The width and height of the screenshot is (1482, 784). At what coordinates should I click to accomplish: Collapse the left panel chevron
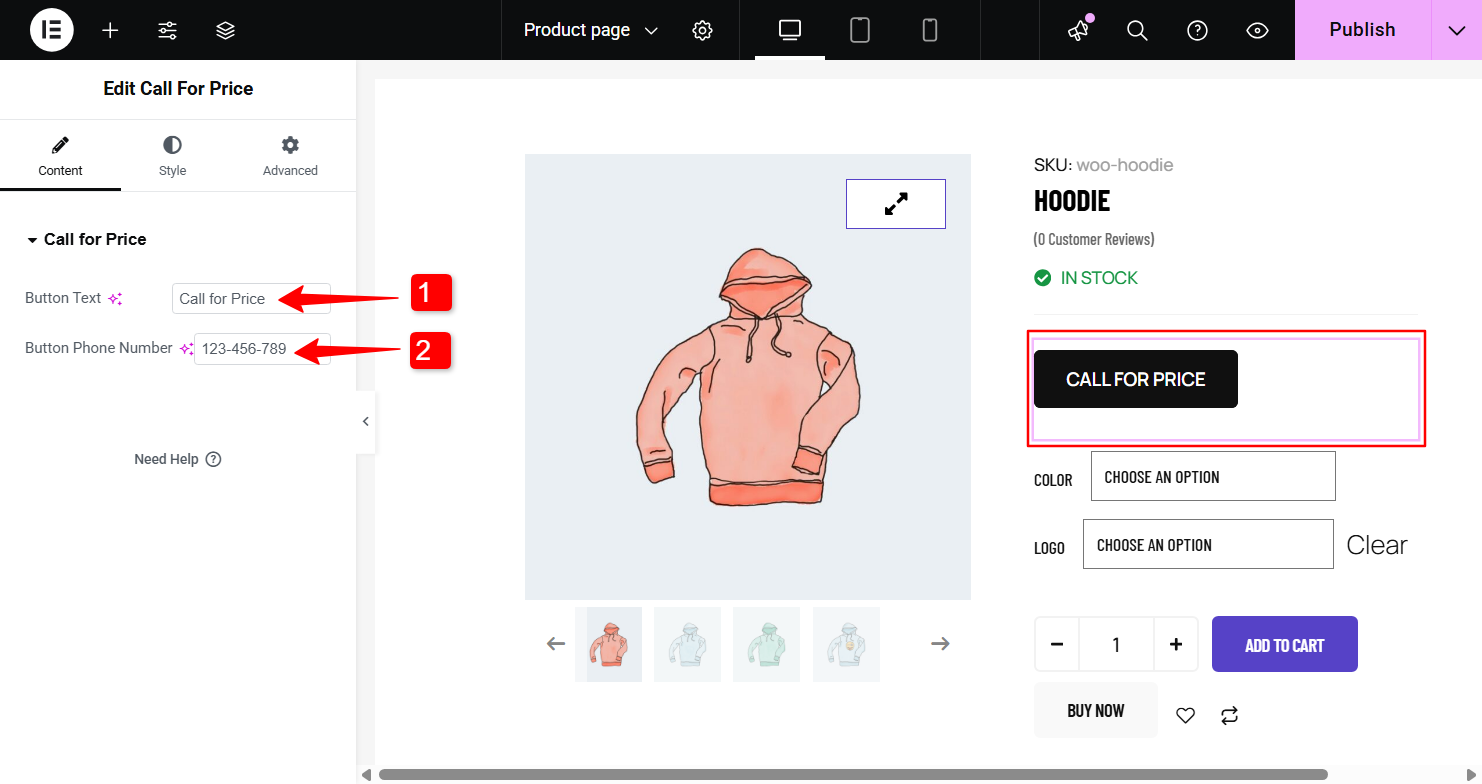coord(366,421)
